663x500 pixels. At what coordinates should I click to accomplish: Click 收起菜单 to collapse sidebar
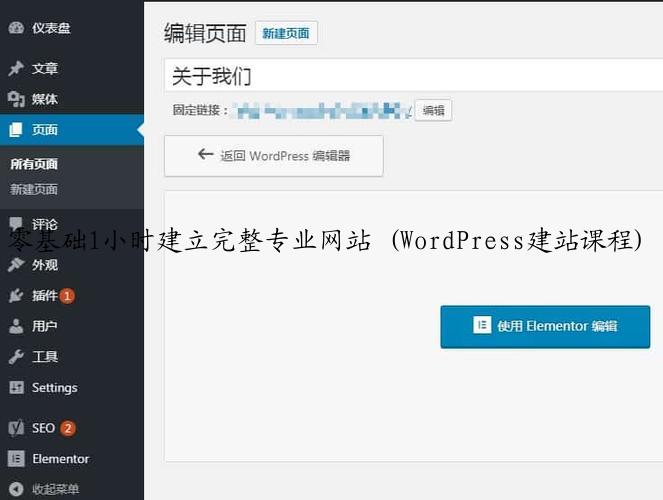click(55, 489)
